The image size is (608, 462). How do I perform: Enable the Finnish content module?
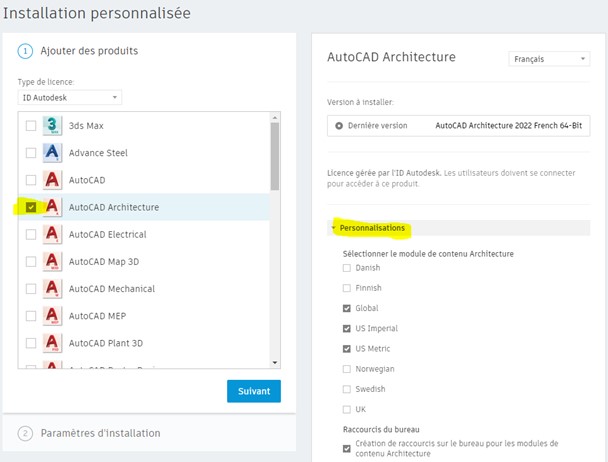(347, 288)
